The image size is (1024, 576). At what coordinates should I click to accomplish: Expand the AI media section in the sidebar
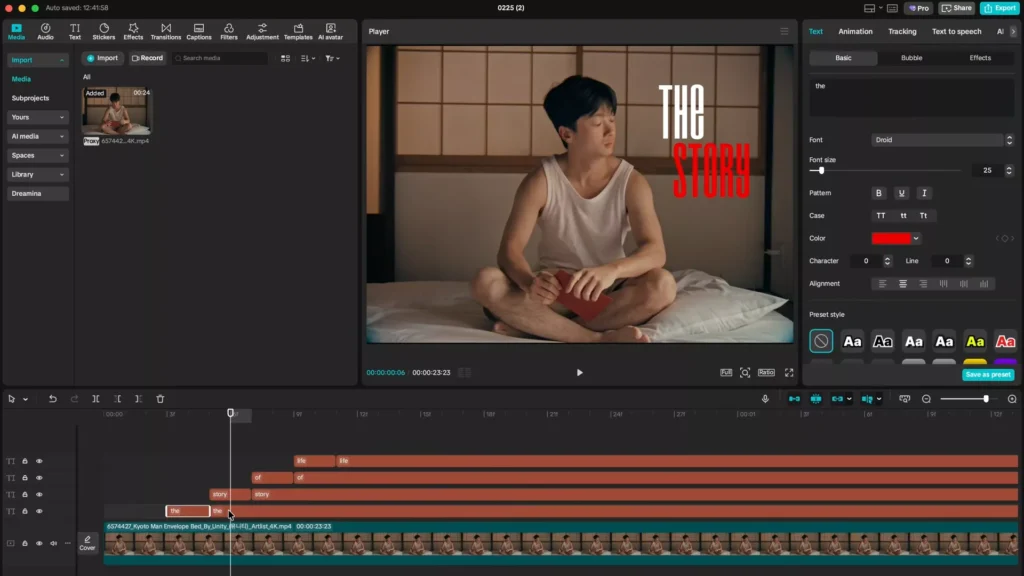point(37,136)
